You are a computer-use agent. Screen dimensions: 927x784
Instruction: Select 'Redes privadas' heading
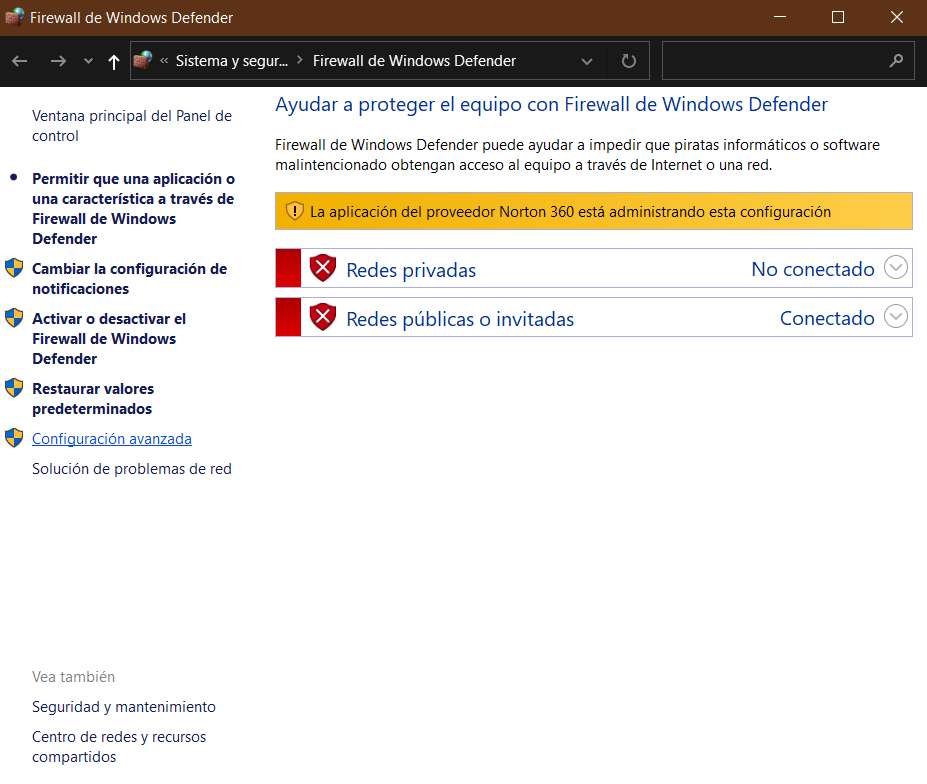(x=411, y=270)
